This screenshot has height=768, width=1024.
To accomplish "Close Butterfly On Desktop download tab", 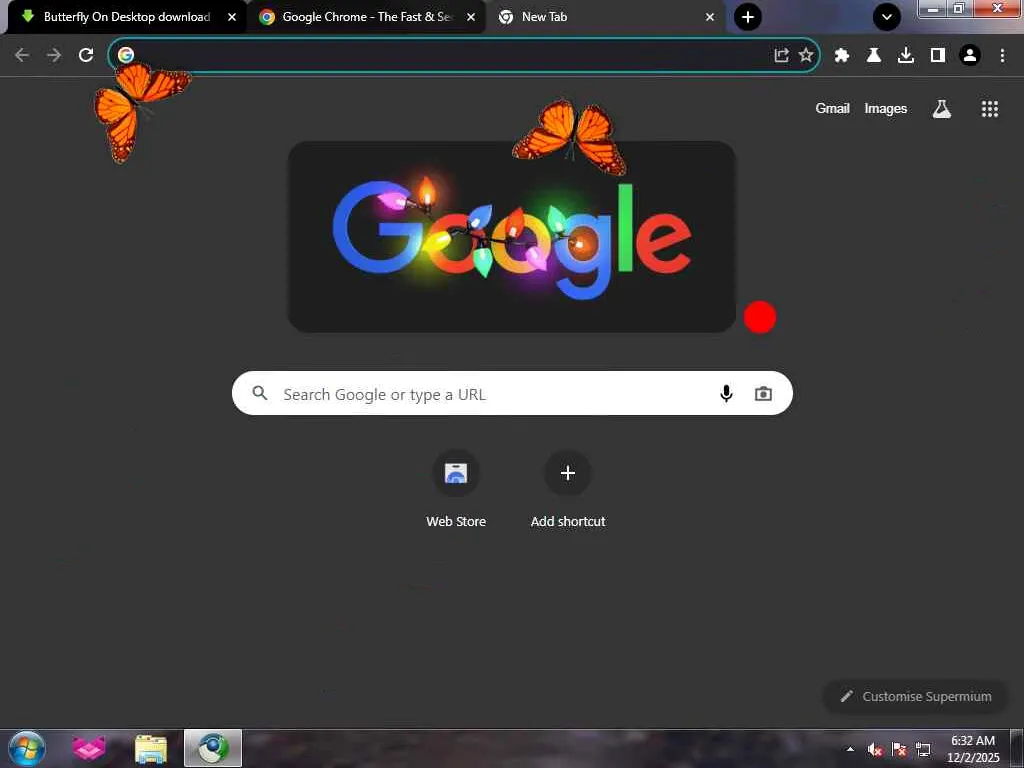I will tap(232, 17).
